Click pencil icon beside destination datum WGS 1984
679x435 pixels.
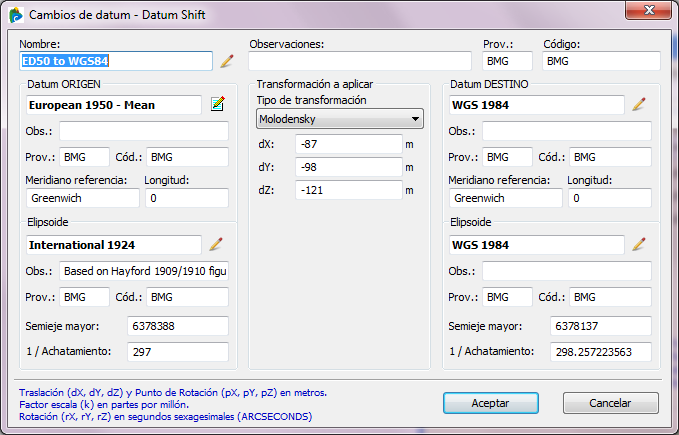coord(639,104)
